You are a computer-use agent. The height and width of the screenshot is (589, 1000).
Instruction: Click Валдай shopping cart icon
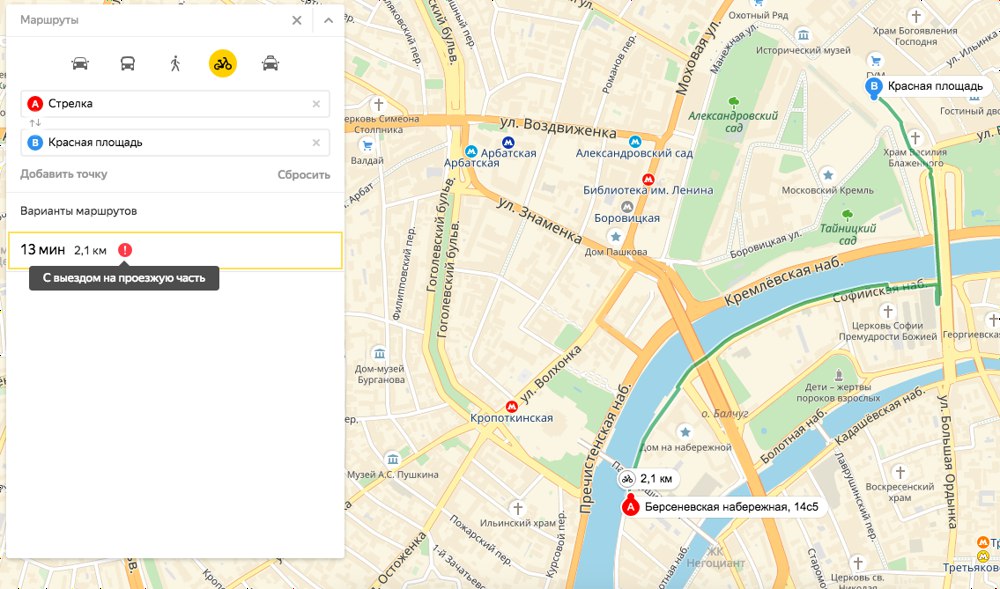click(367, 146)
